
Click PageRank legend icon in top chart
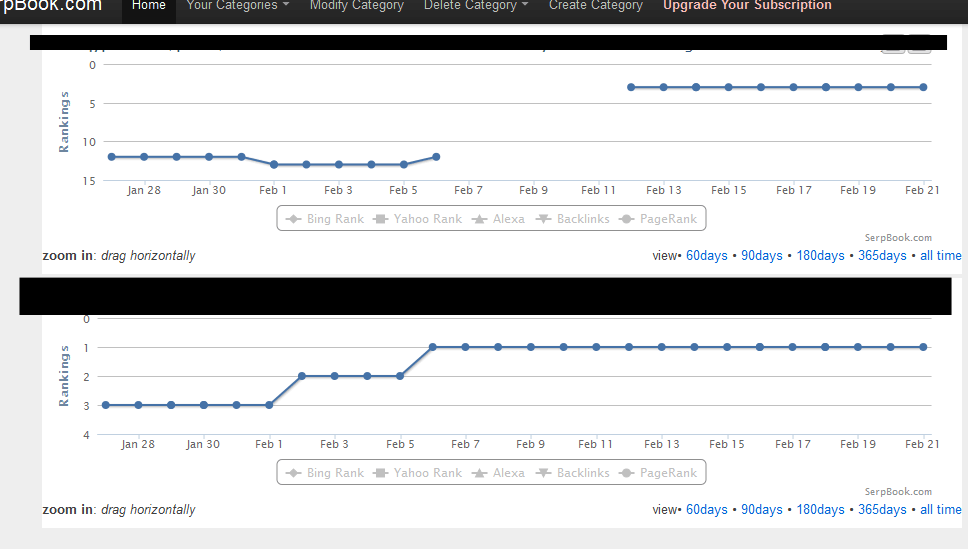(626, 219)
